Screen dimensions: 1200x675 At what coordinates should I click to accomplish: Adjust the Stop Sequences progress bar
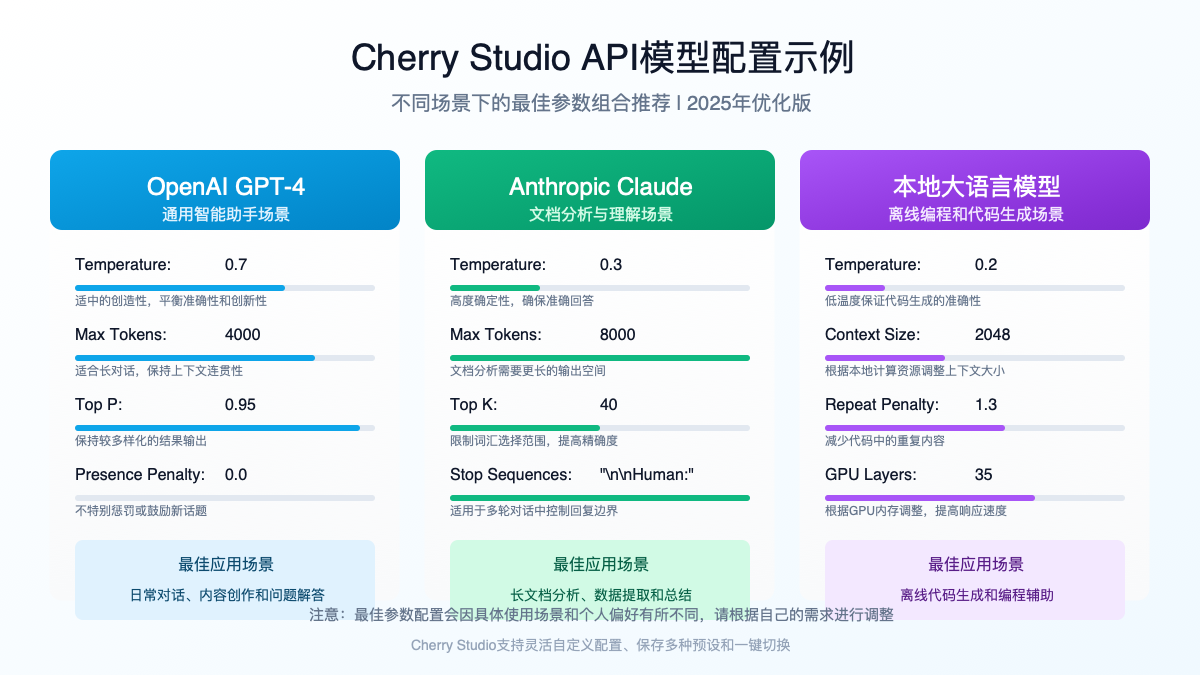tap(600, 498)
